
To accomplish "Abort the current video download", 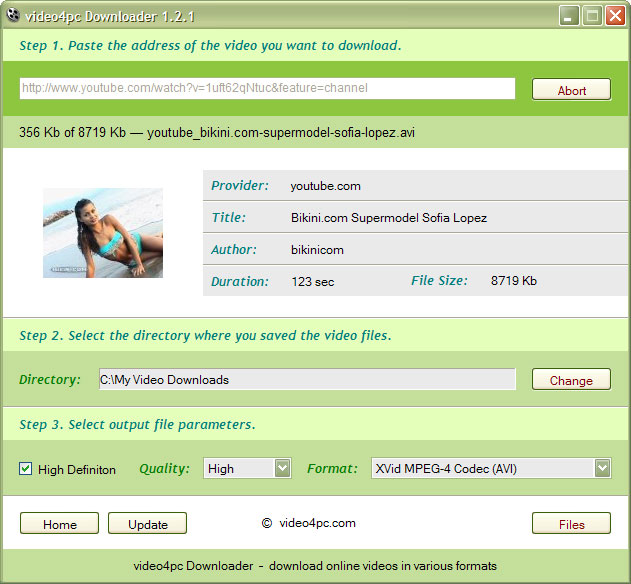I will coord(571,89).
